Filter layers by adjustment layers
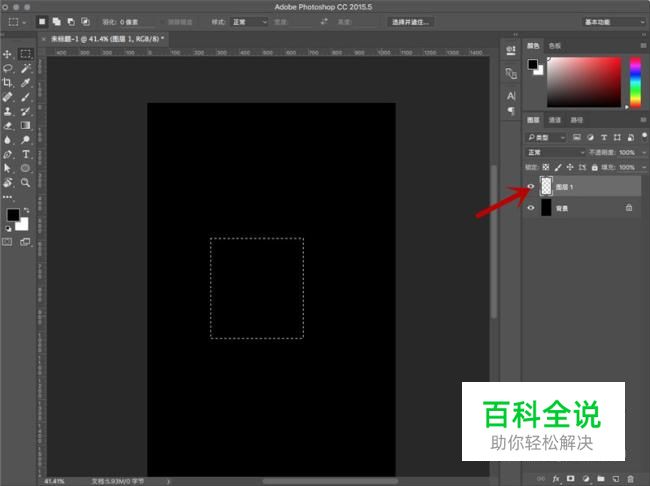The height and width of the screenshot is (486, 650). [x=590, y=137]
